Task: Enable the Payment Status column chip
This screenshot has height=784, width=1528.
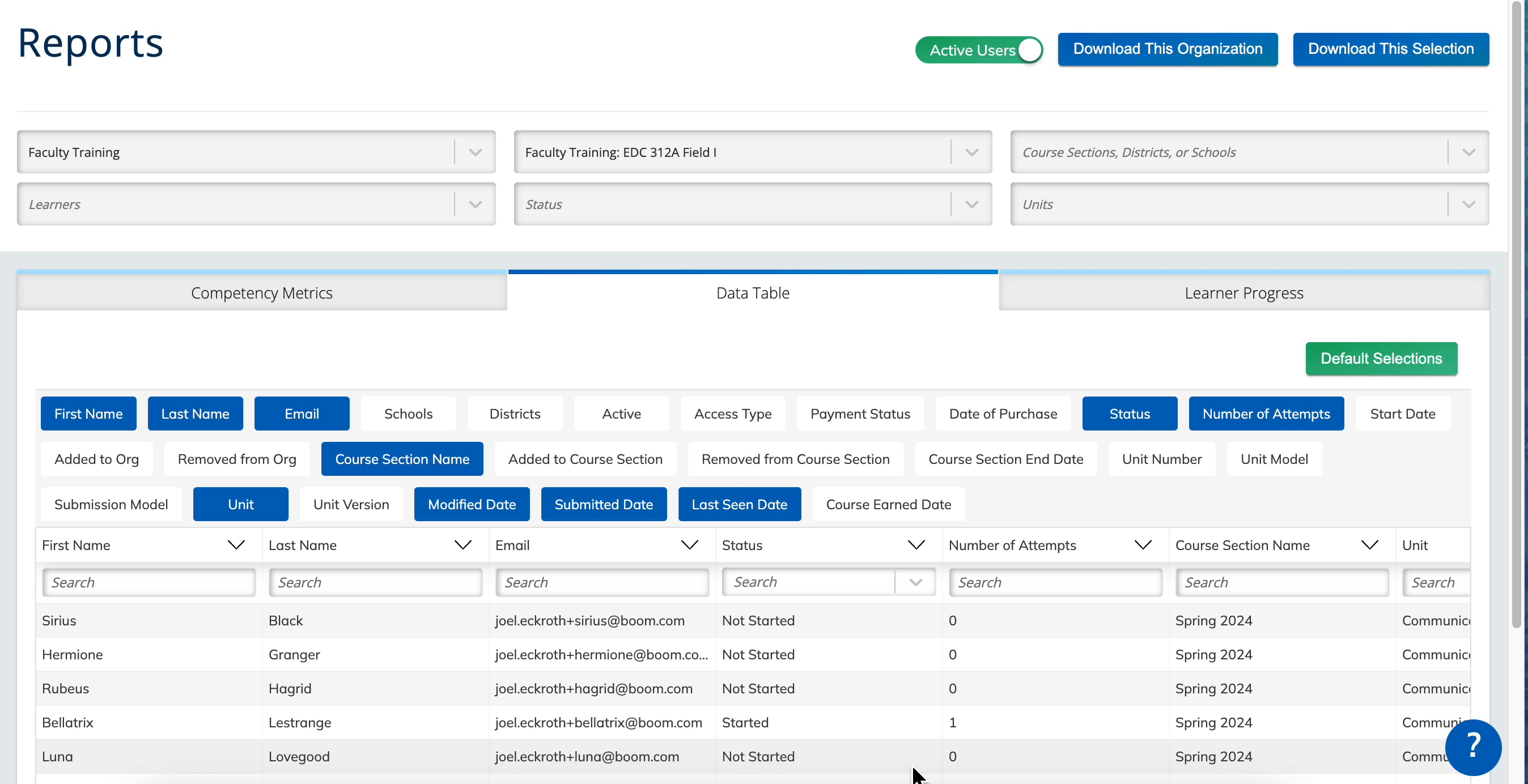Action: 860,414
